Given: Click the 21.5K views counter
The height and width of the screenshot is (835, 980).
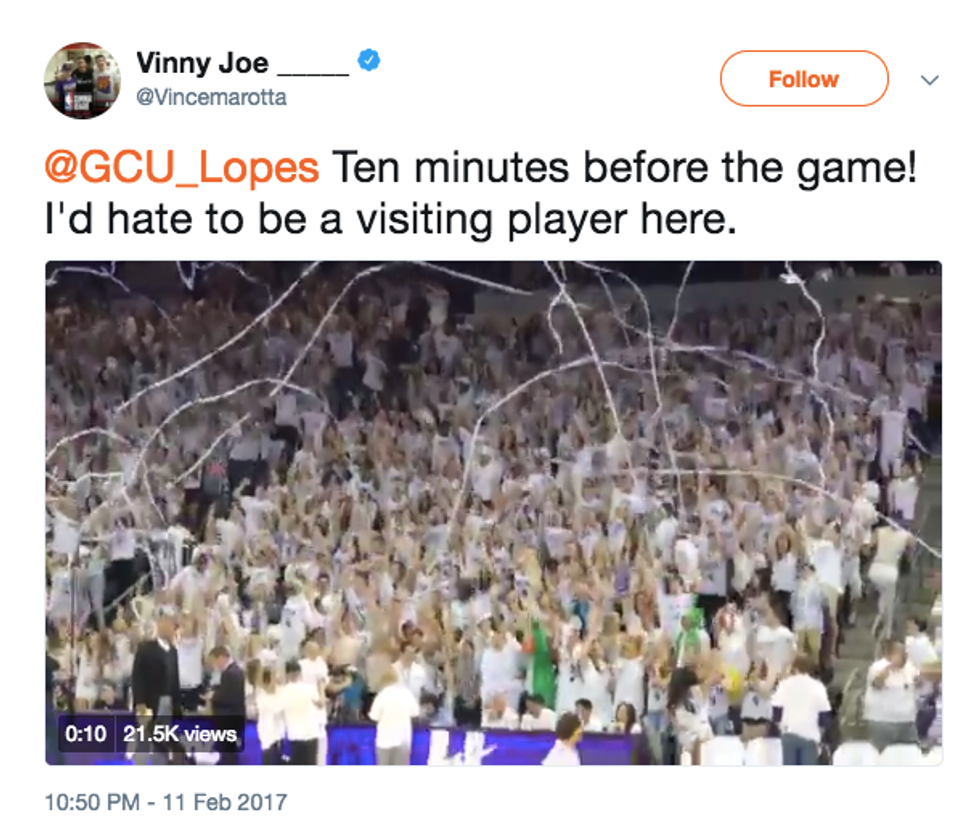Looking at the screenshot, I should (180, 735).
